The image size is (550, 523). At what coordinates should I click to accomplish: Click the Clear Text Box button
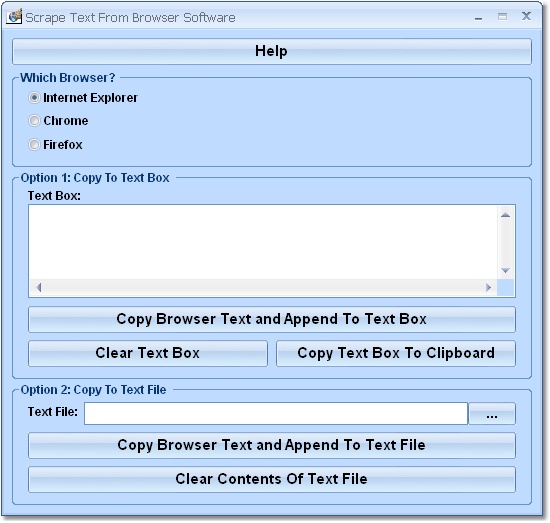(148, 353)
